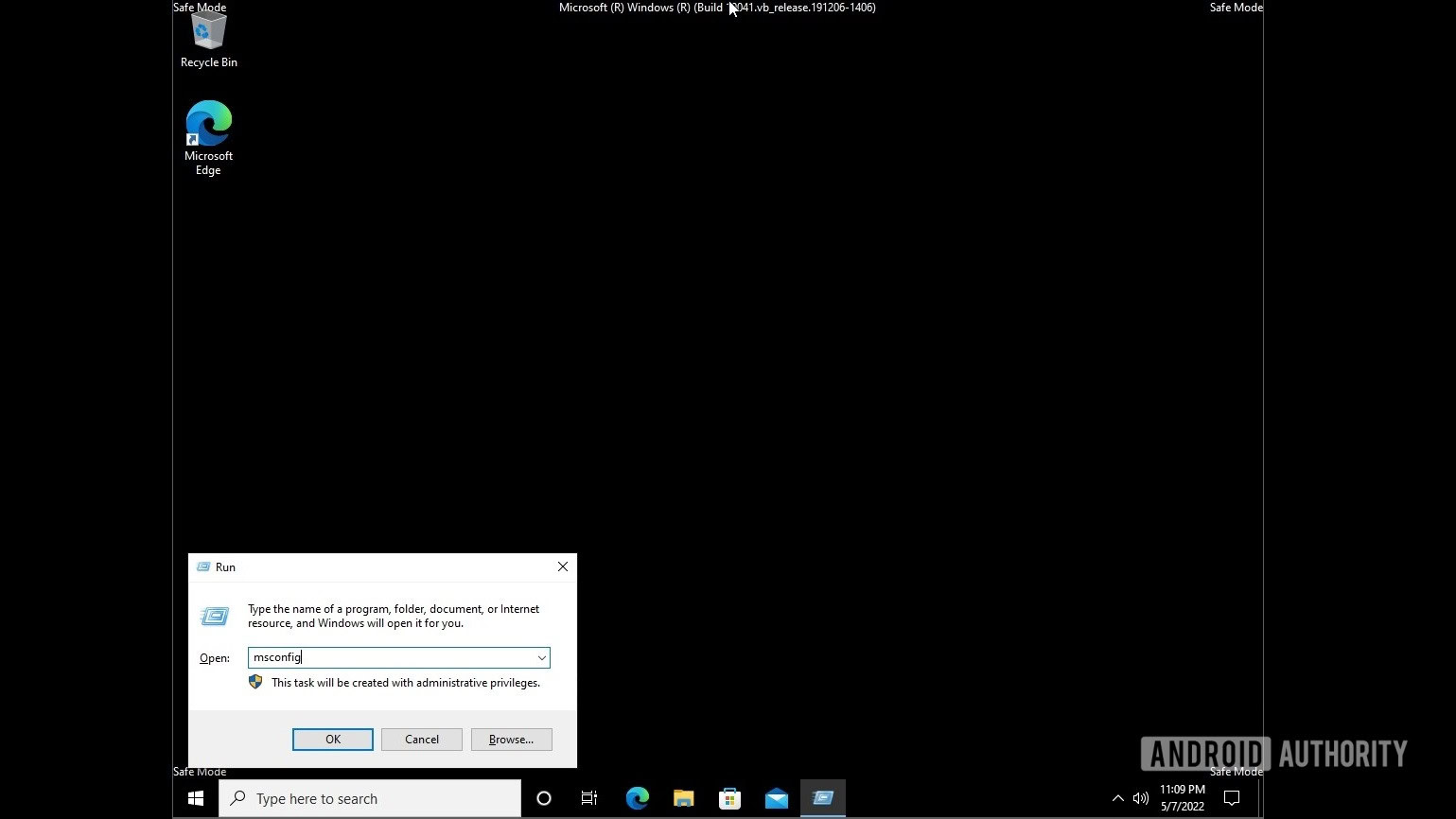The width and height of the screenshot is (1456, 819).
Task: Open Cortana from the taskbar circle icon
Action: [x=544, y=799]
